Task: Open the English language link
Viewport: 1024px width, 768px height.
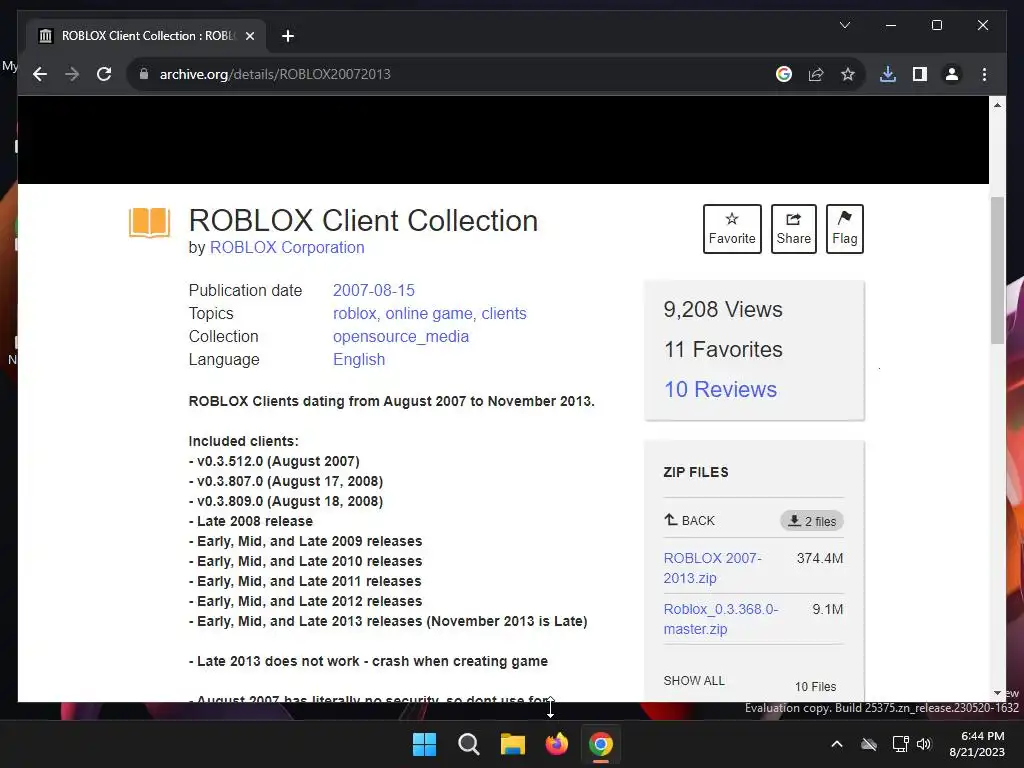Action: (359, 359)
